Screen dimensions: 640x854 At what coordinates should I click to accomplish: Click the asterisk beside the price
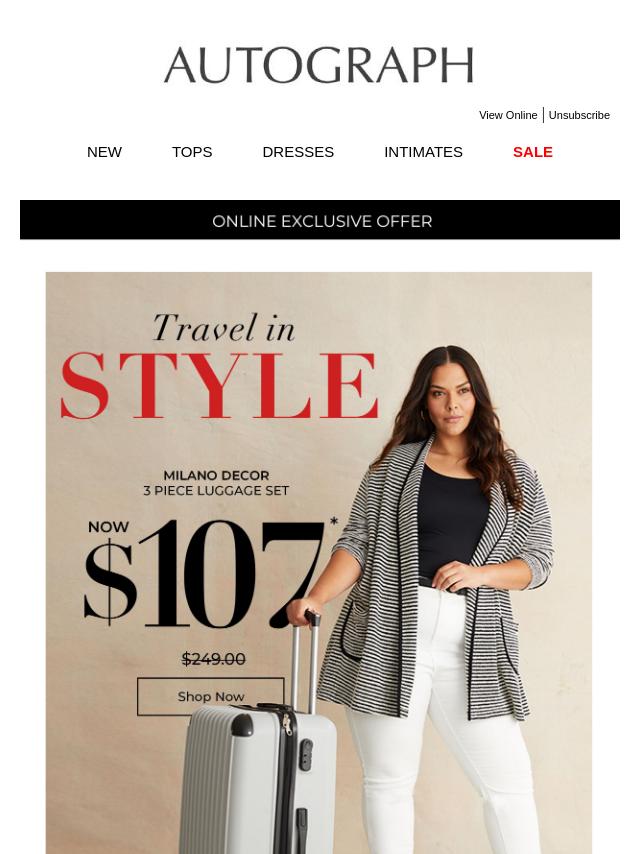[334, 522]
